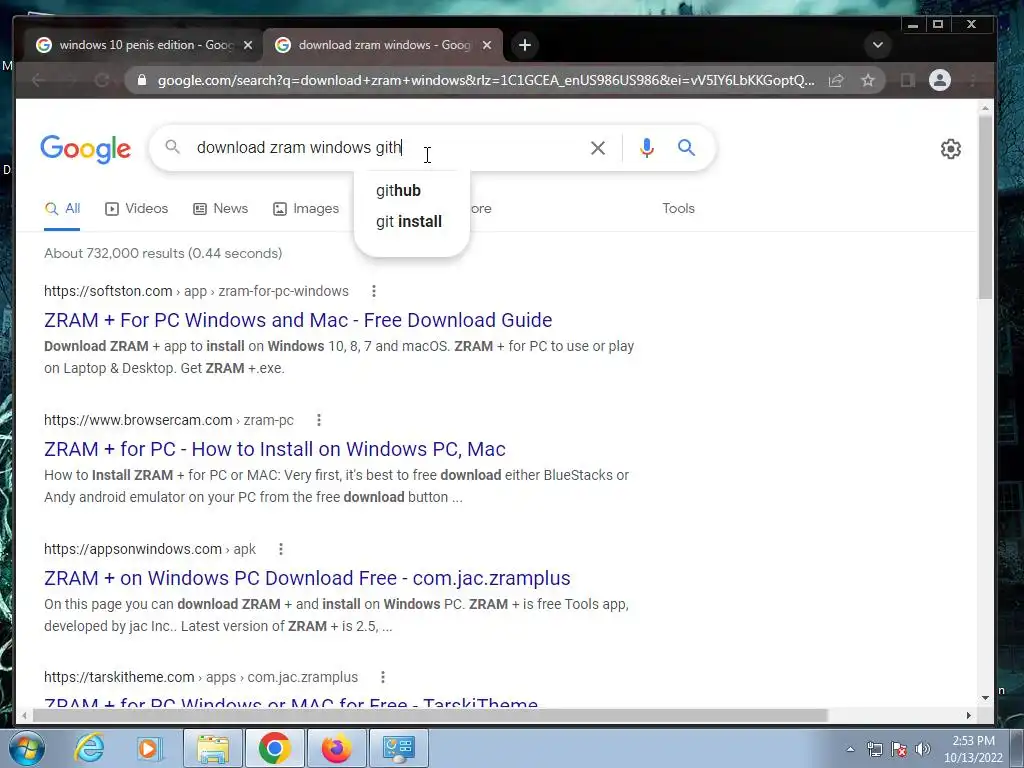The height and width of the screenshot is (768, 1024).
Task: Open the Control Panel taskbar item
Action: 398,748
